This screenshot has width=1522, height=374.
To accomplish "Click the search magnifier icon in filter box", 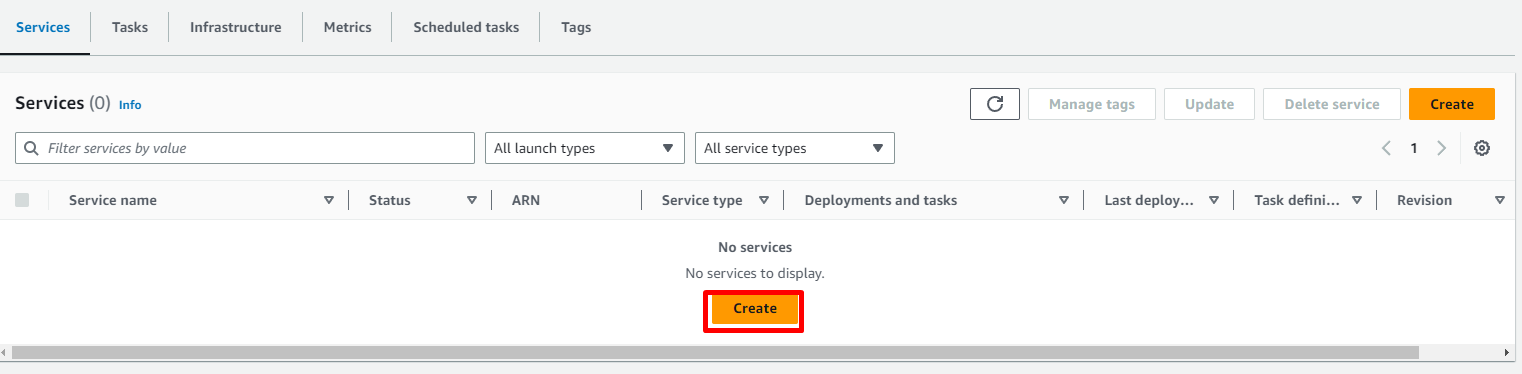I will click(x=32, y=148).
